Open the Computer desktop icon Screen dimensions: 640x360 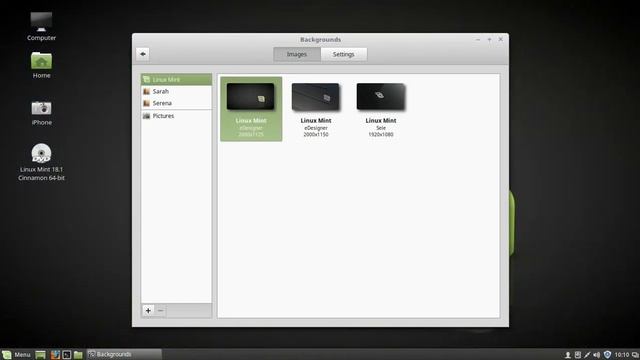(x=41, y=26)
